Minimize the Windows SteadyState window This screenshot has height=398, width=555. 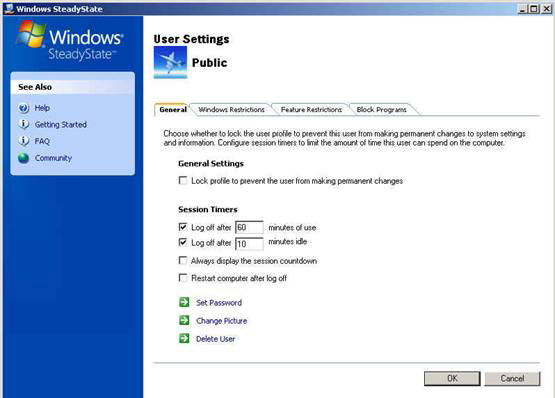point(522,9)
